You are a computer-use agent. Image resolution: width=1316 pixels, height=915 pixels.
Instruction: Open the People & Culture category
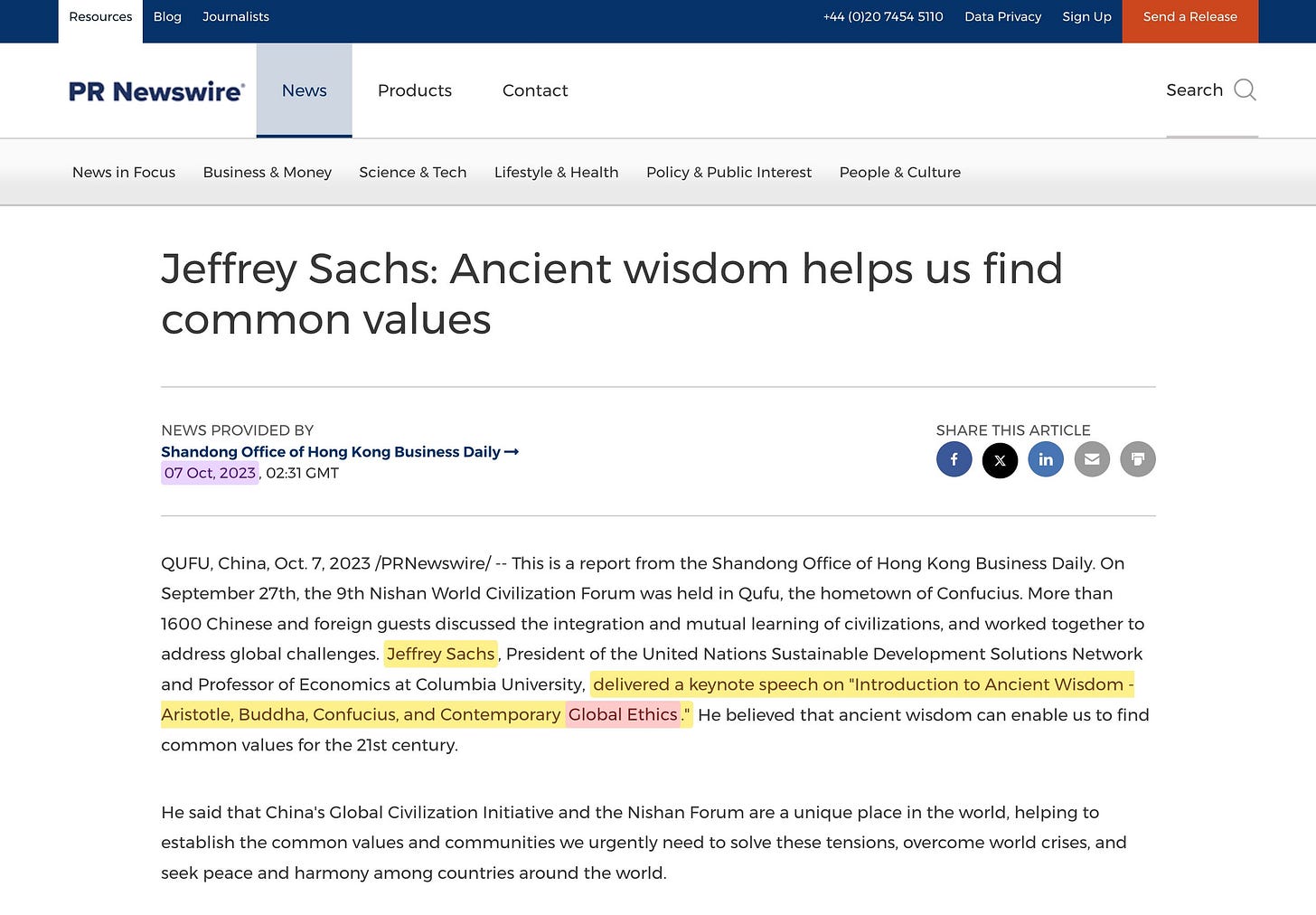coord(900,173)
